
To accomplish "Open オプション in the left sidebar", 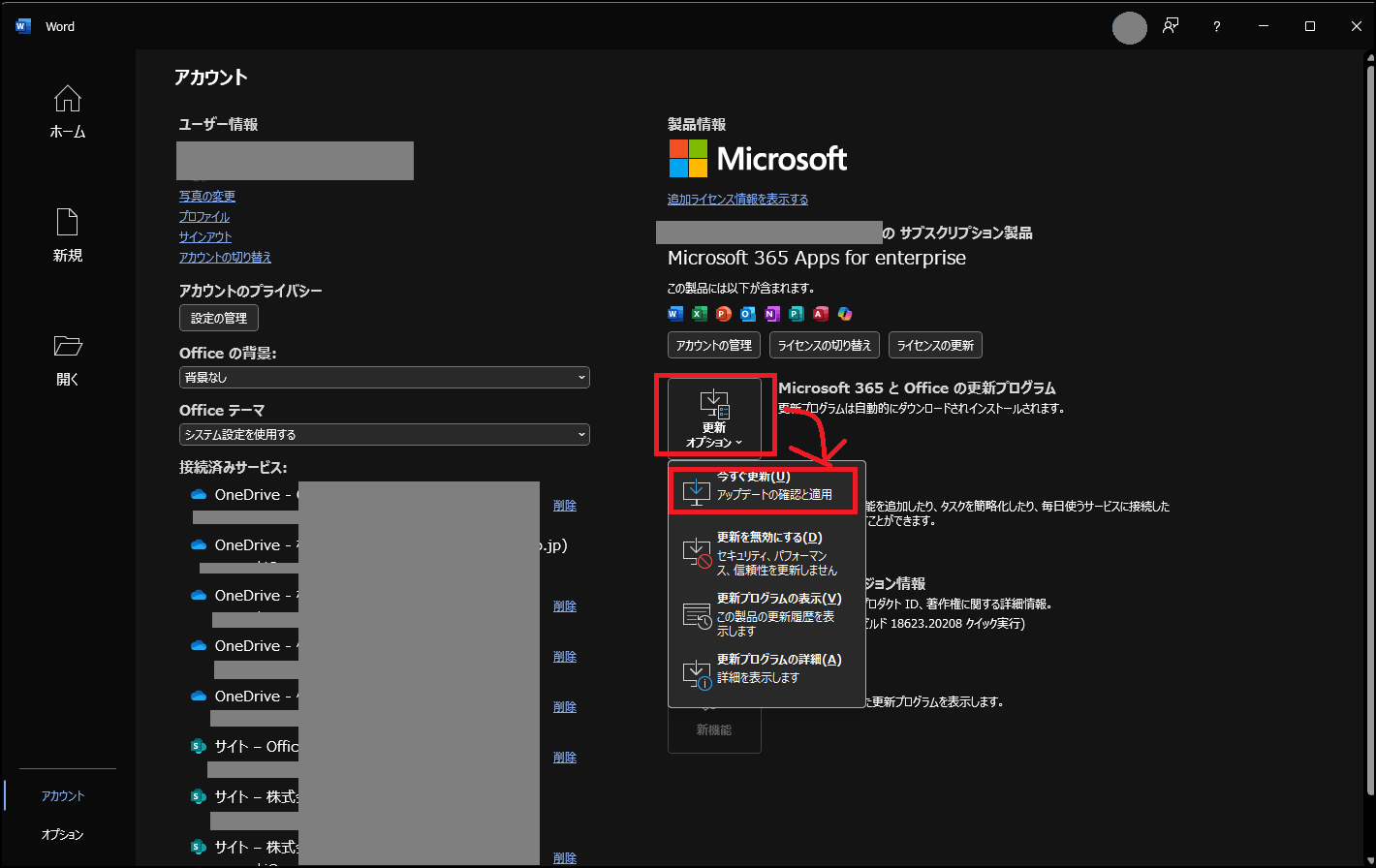I will click(x=63, y=834).
